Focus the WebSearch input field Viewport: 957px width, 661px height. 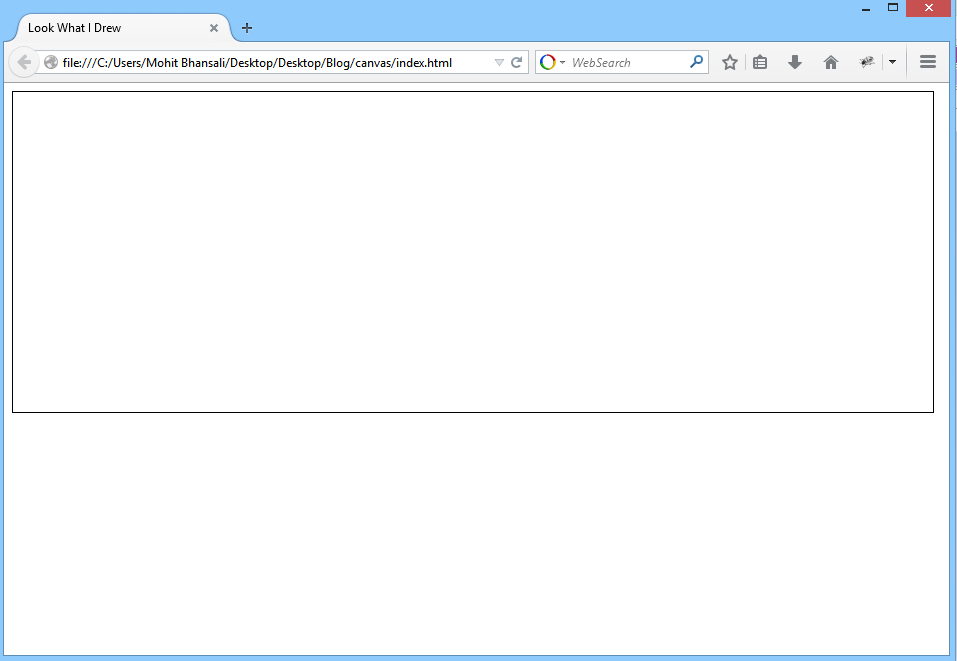point(625,62)
